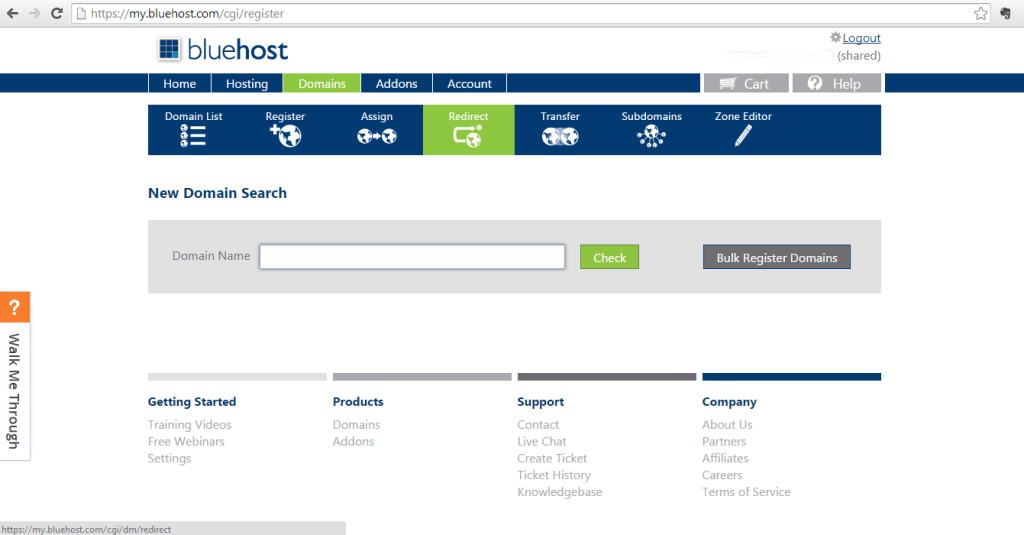Reload the page with refresh icon
Image resolution: width=1024 pixels, height=535 pixels.
tap(57, 13)
